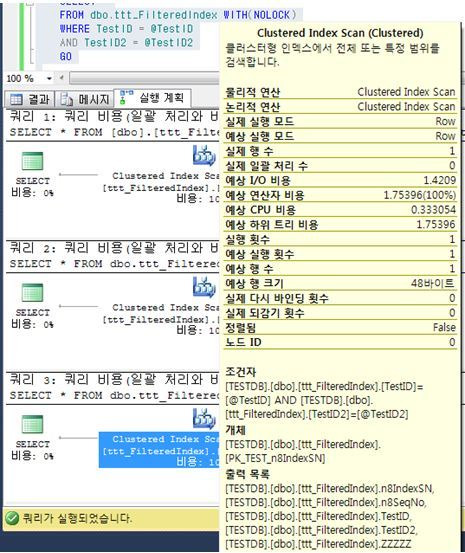Click the 예상 행 크기 value 48바이트
Image resolution: width=465 pixels, height=553 pixels.
(x=433, y=283)
